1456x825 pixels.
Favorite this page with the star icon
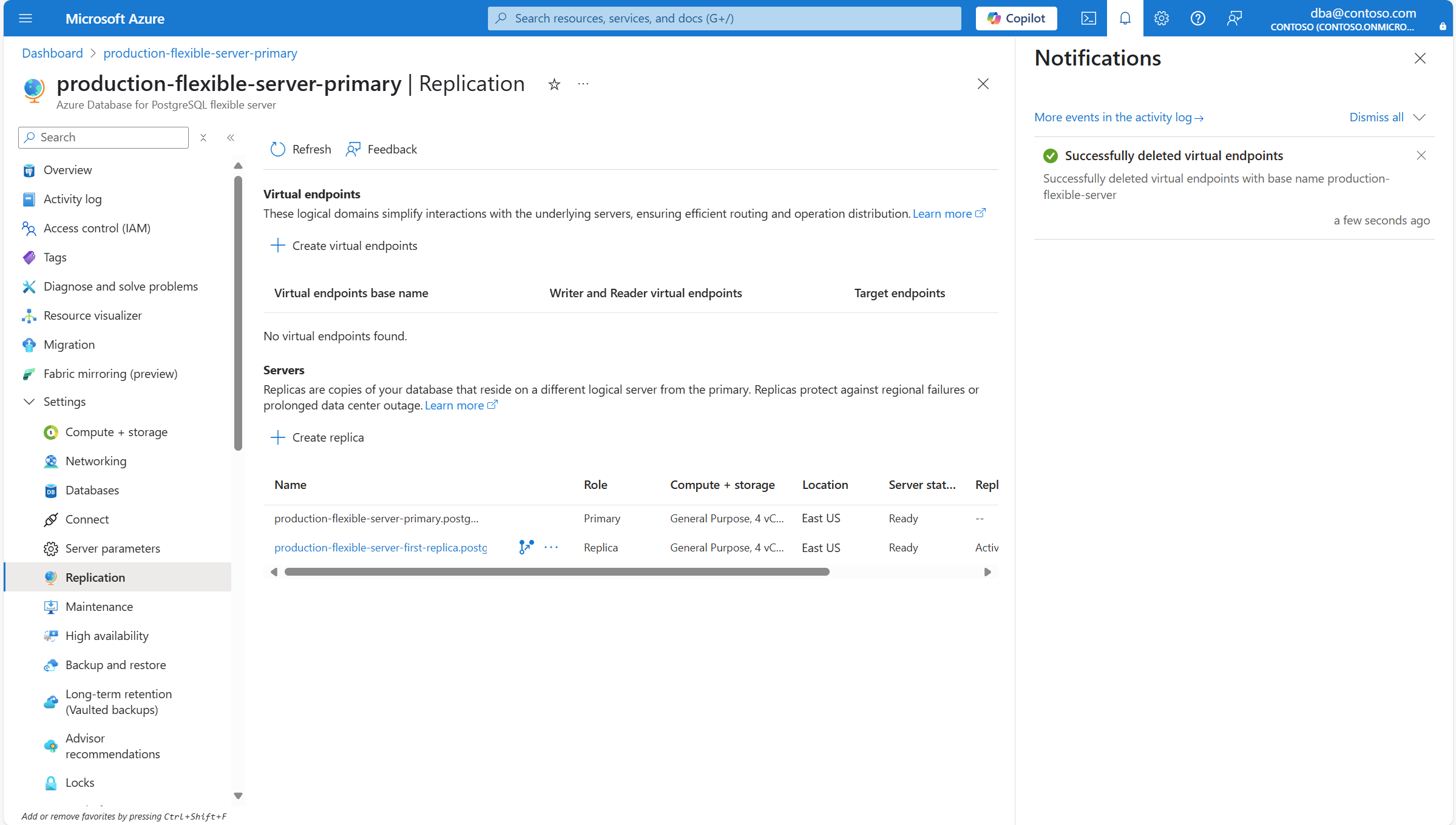[554, 84]
